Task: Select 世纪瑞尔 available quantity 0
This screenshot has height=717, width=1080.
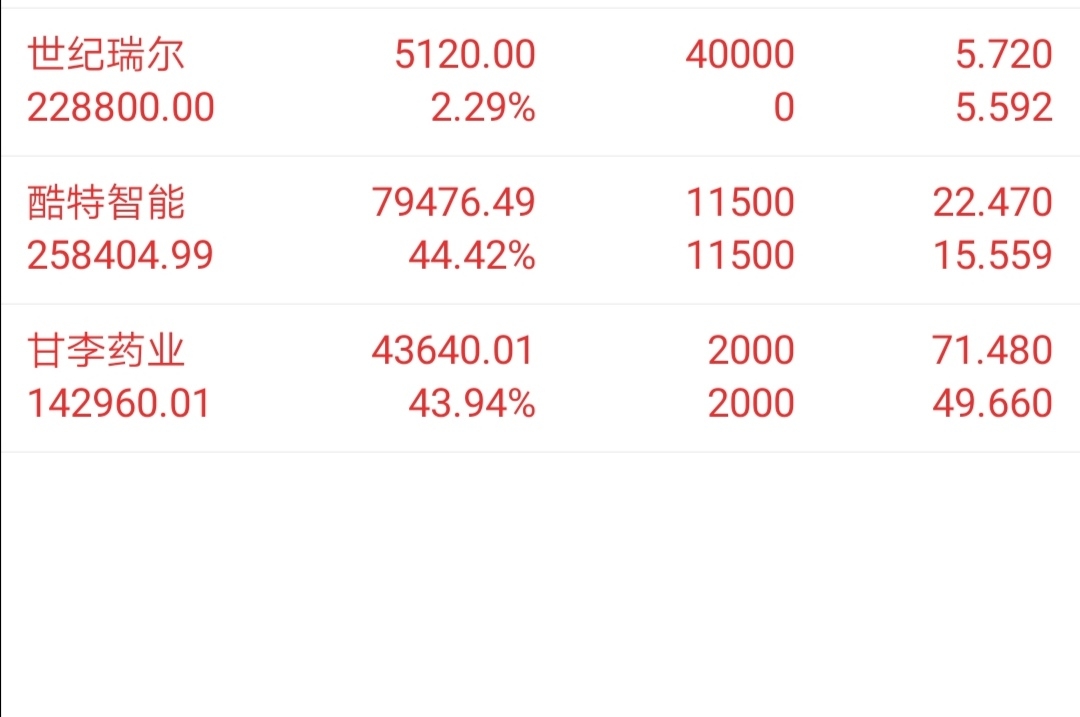Action: pos(784,108)
